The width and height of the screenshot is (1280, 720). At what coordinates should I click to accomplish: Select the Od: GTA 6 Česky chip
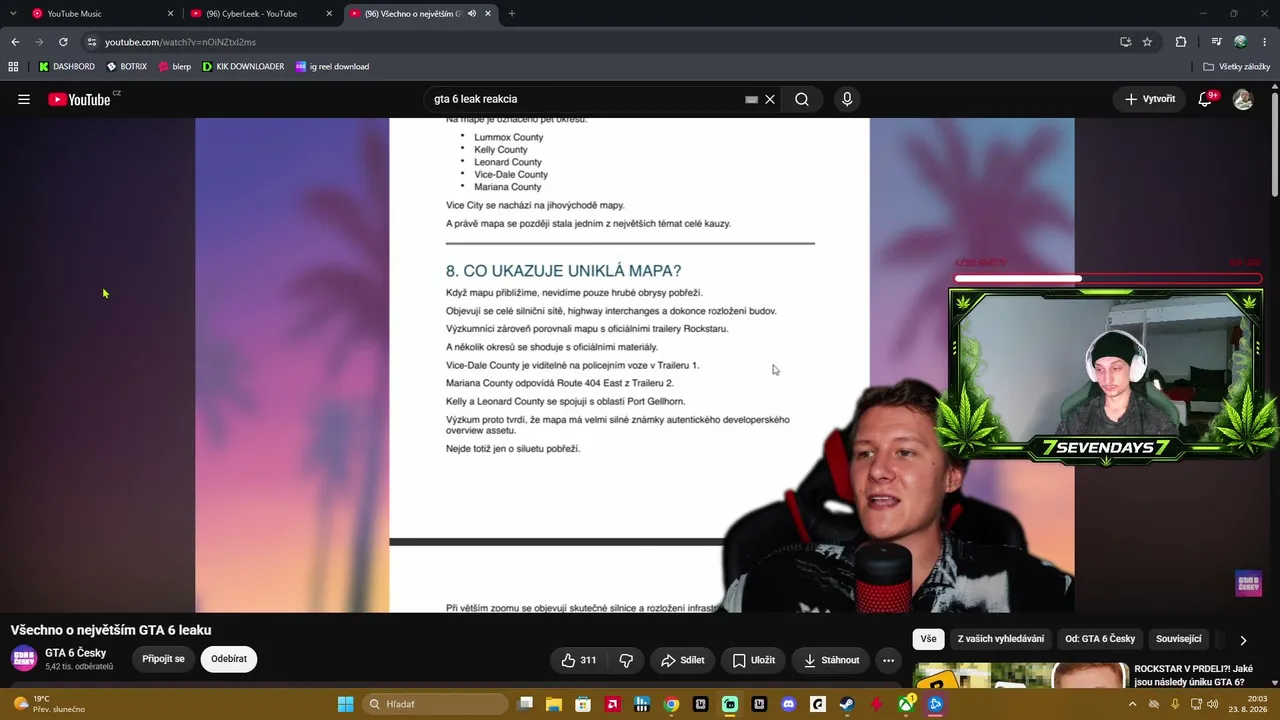1100,639
